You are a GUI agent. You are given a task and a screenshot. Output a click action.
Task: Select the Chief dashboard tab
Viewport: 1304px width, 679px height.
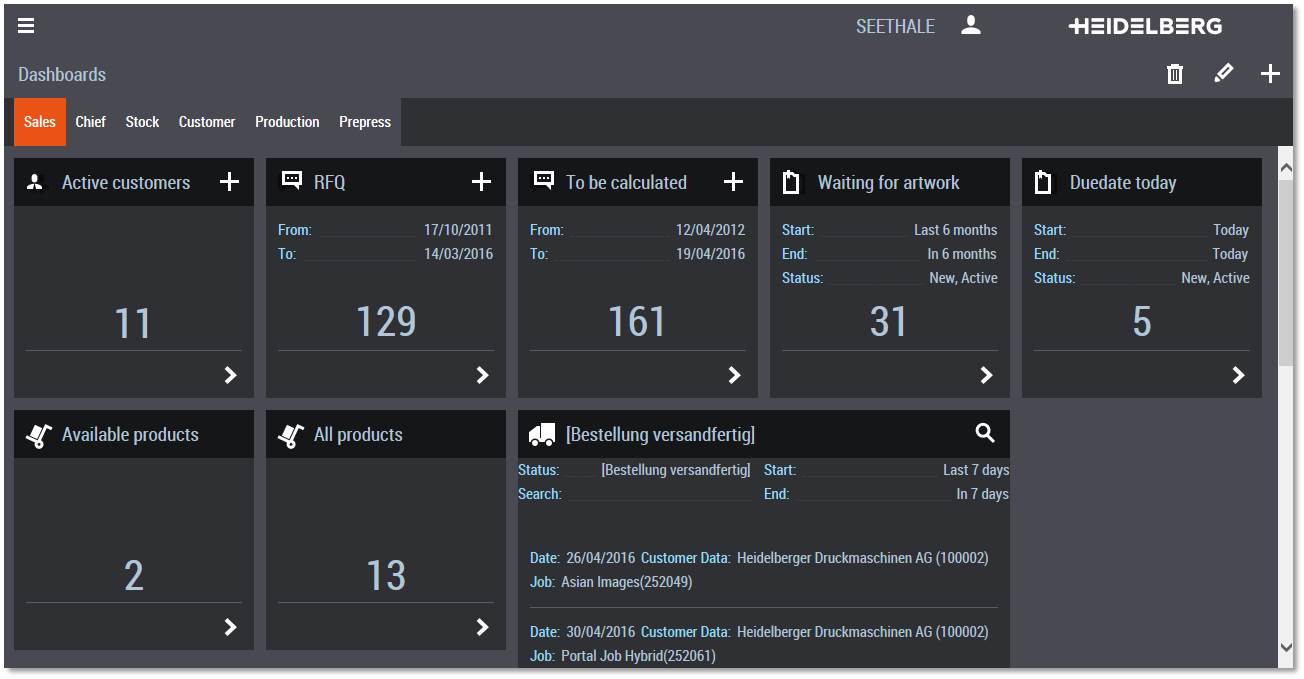point(90,122)
